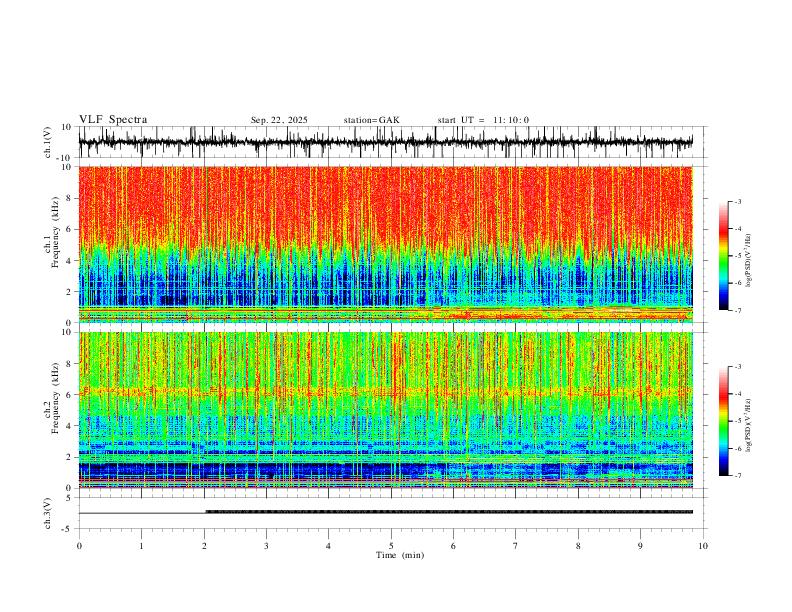792x612 pixels.
Task: Click the 'ch.1(V)' waveform axis label
Action: point(48,142)
